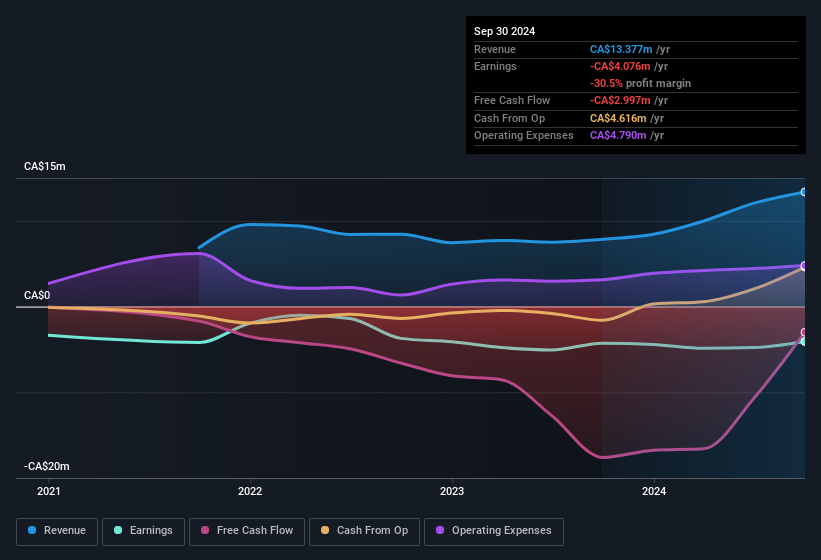Toggle the Revenue legend button
821x560 pixels.
57,531
